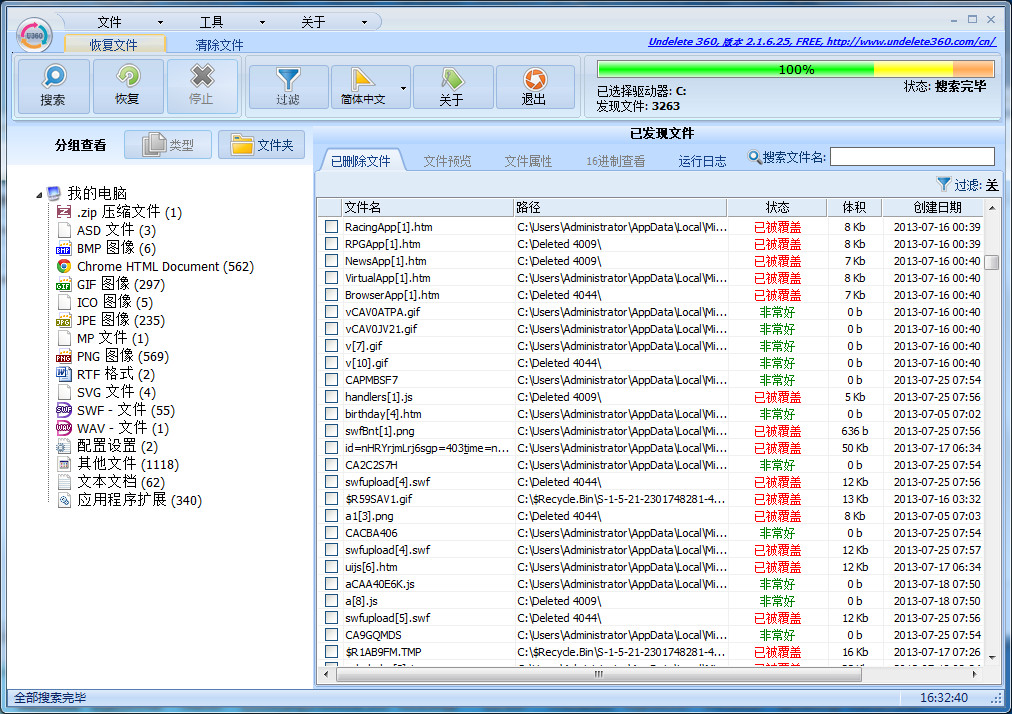The width and height of the screenshot is (1012, 714).
Task: Open the 文件 menu dropdown arrow
Action: (x=160, y=23)
